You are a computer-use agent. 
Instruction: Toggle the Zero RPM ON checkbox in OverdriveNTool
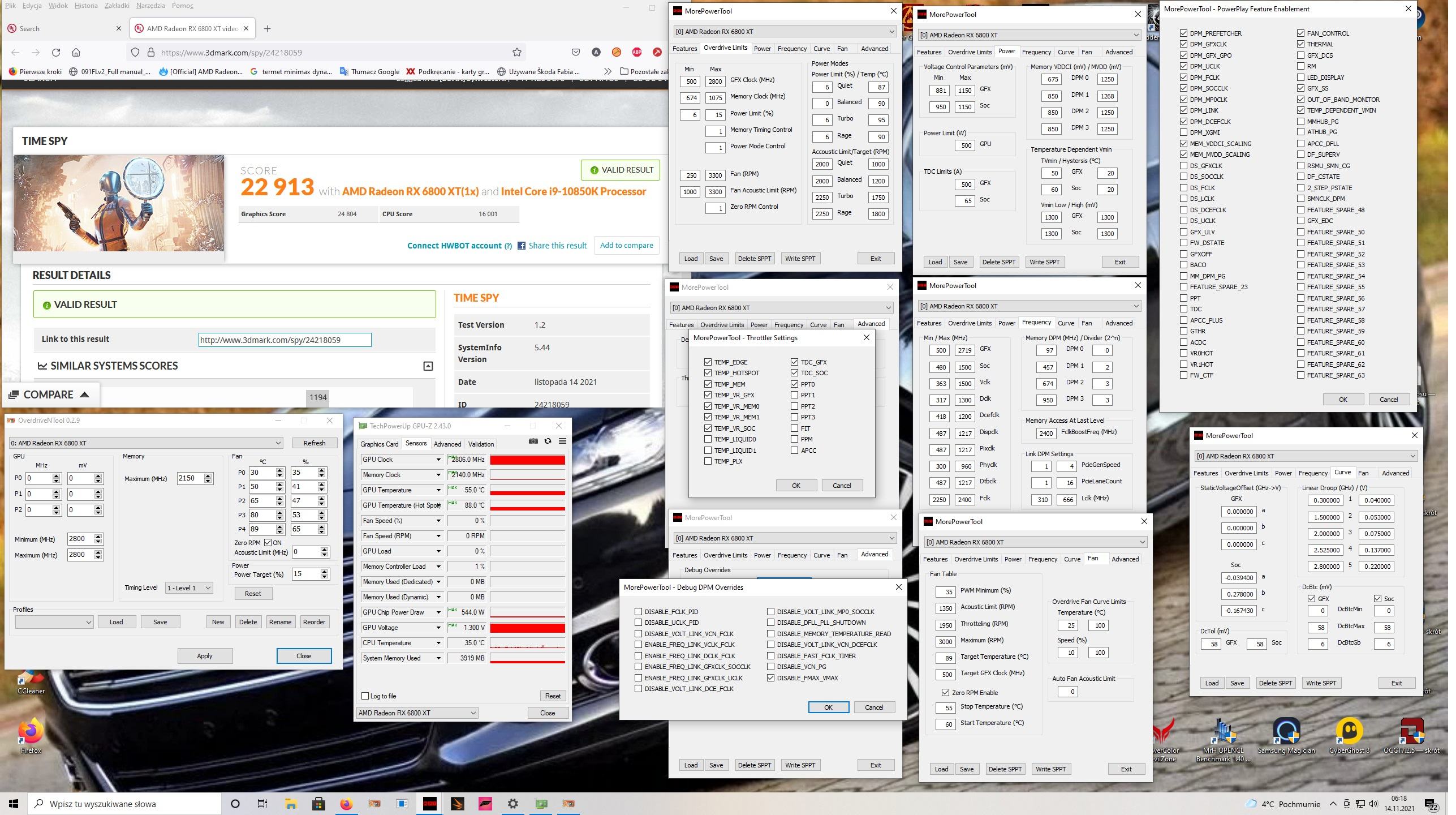pos(268,543)
